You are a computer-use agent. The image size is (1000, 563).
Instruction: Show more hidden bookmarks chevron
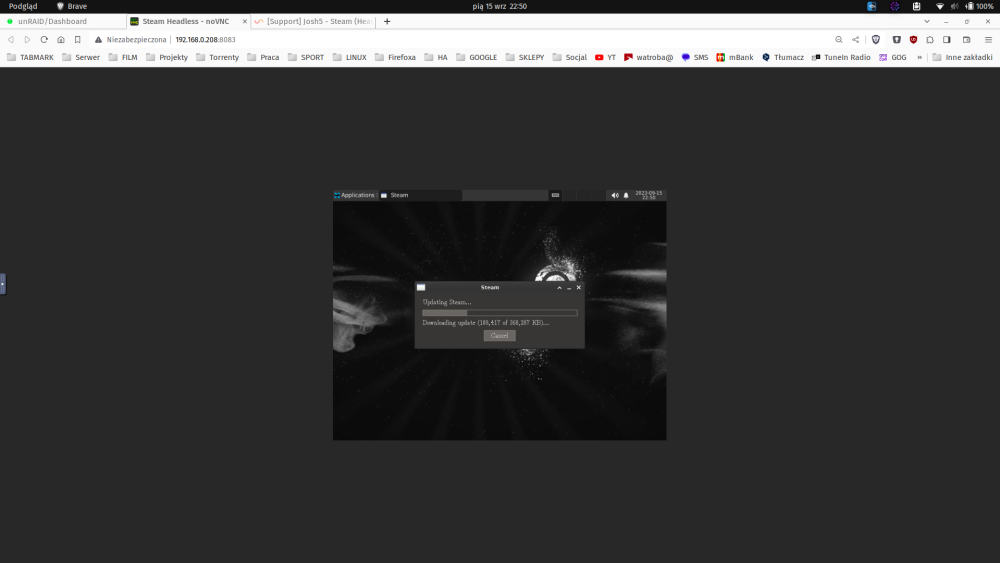pos(919,57)
